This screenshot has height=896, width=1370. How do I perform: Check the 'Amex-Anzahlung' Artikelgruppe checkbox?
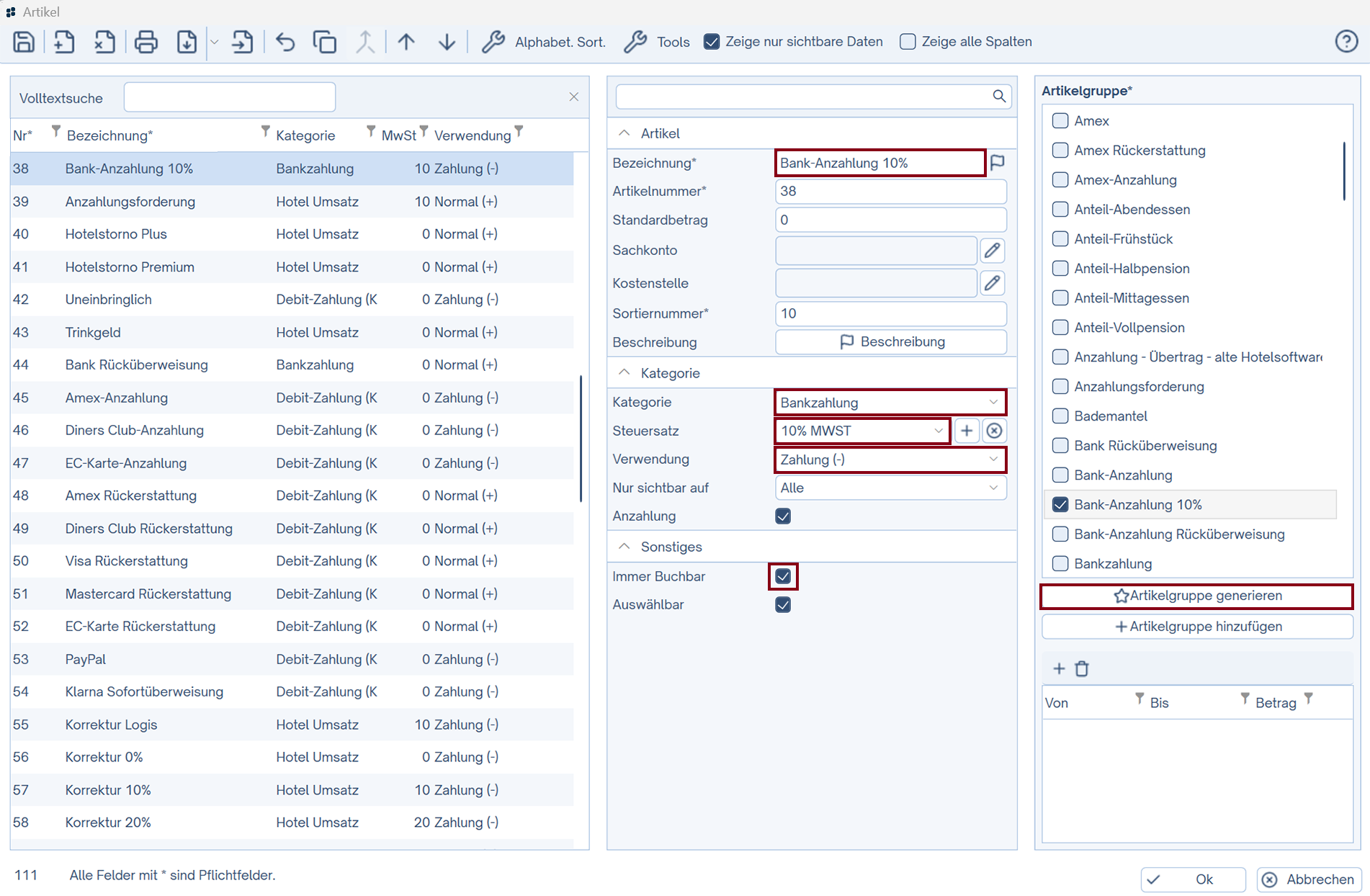click(1060, 180)
